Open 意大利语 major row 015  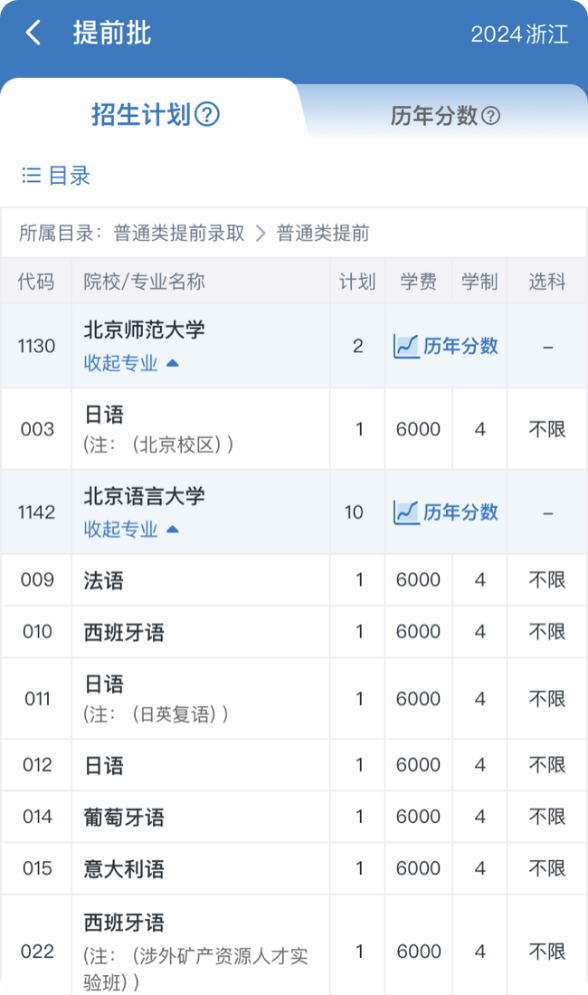294,869
